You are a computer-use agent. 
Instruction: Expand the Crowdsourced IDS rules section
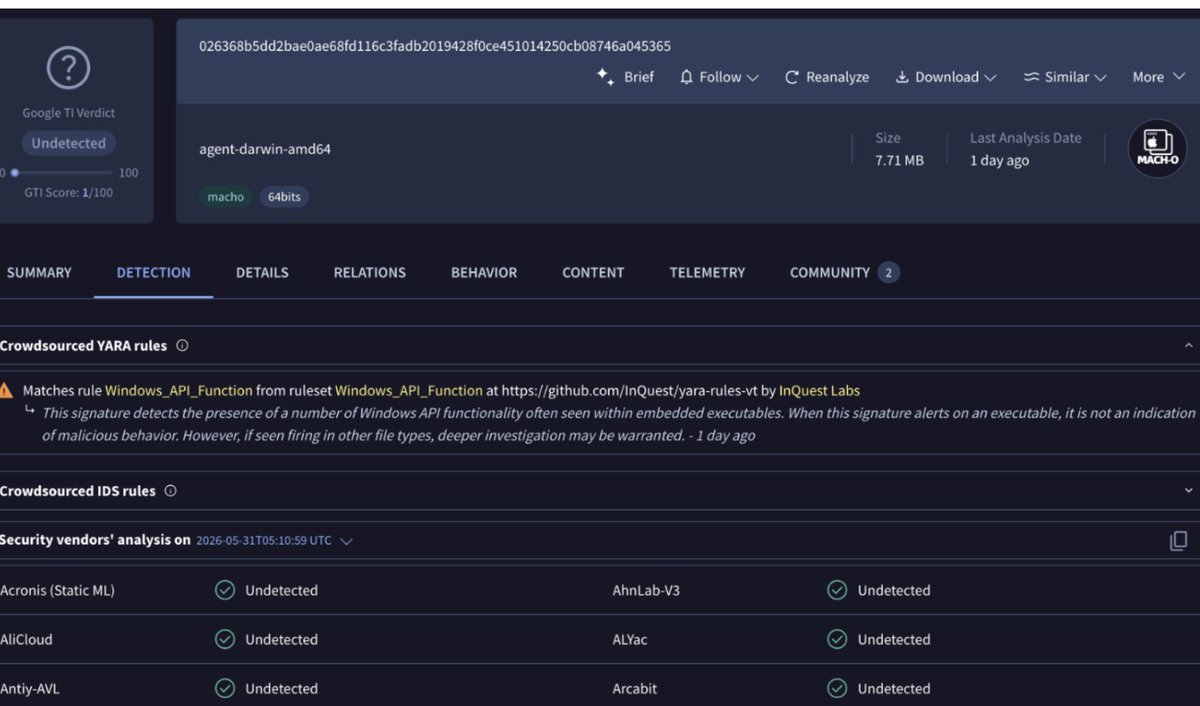tap(1188, 491)
